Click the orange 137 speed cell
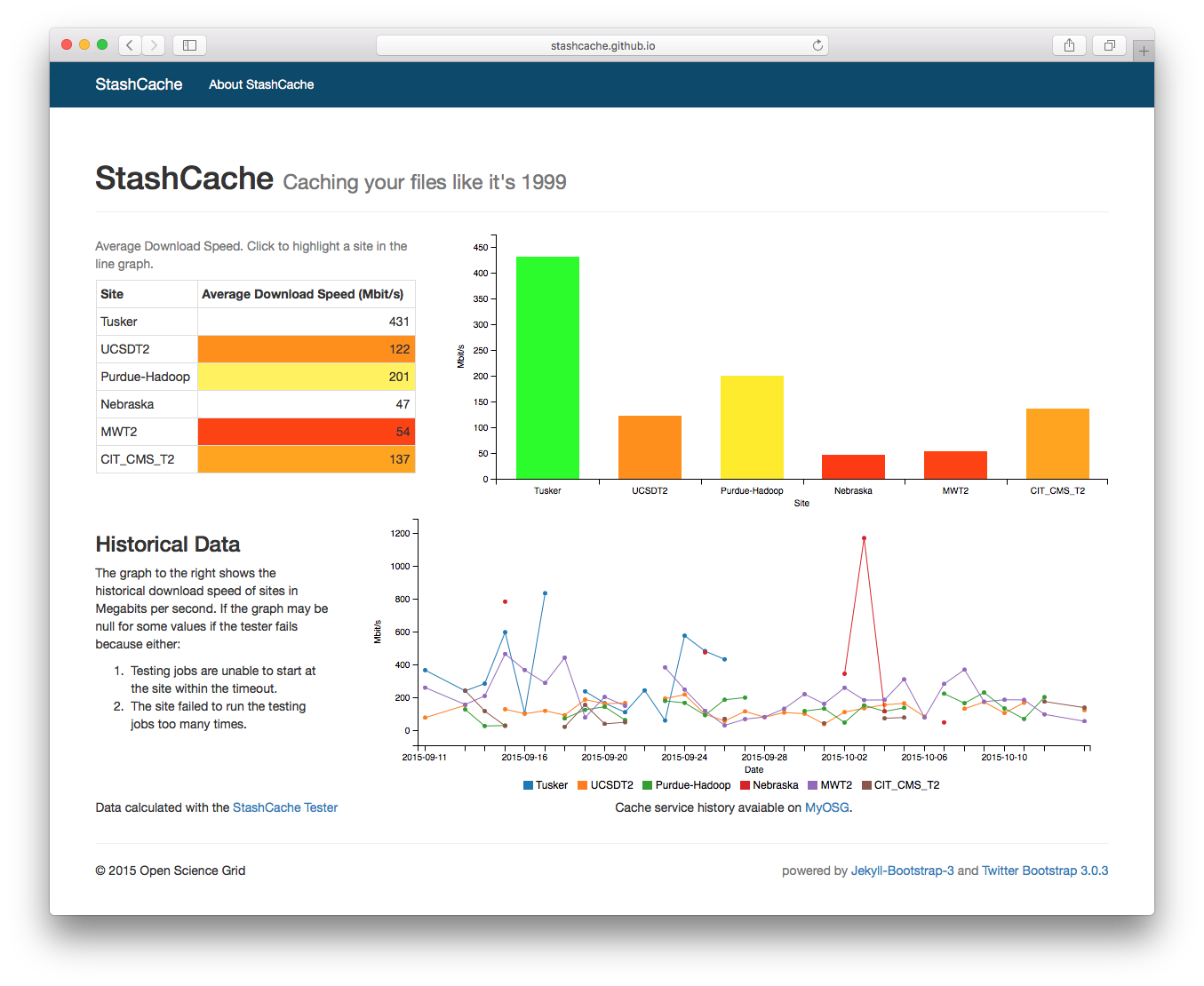The height and width of the screenshot is (986, 1204). (306, 459)
